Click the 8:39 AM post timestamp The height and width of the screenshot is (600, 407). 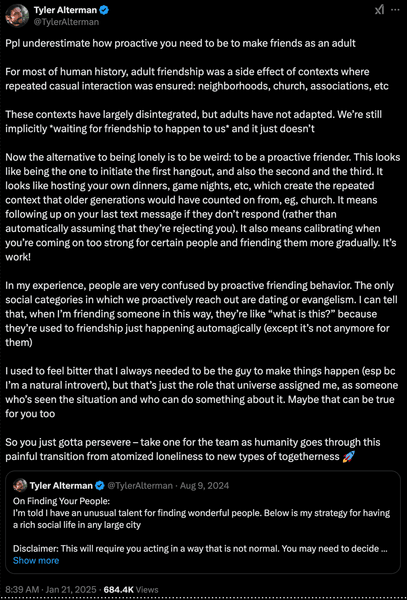[21, 590]
